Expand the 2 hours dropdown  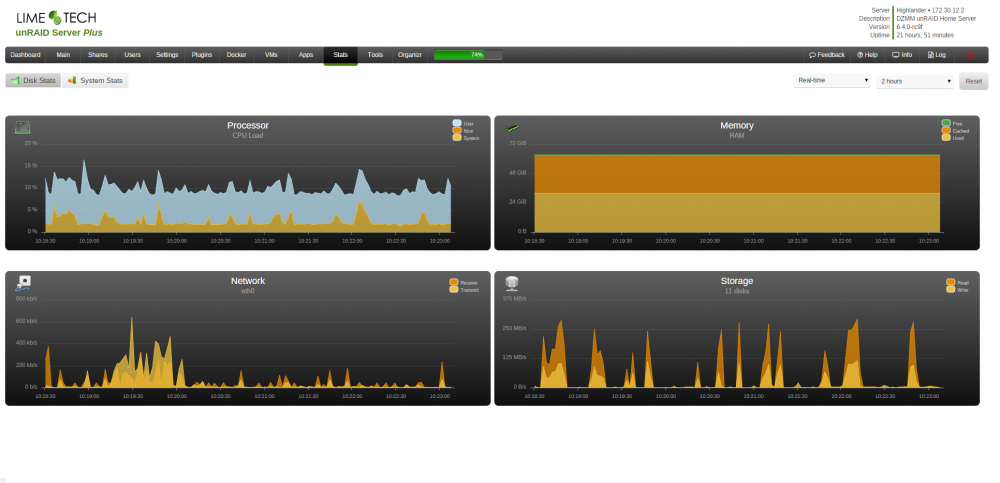pos(915,81)
